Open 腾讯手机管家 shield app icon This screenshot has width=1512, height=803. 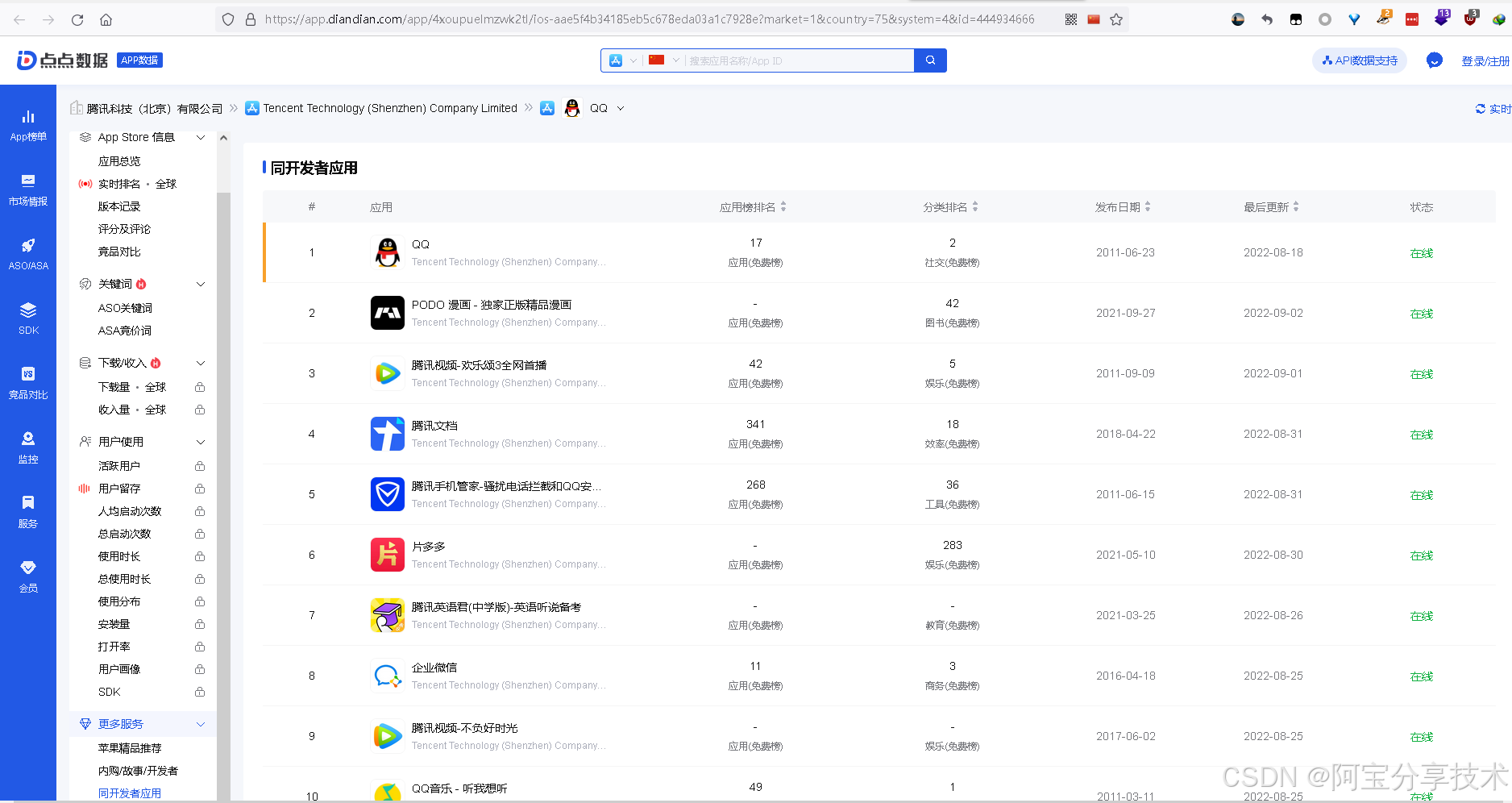[388, 494]
